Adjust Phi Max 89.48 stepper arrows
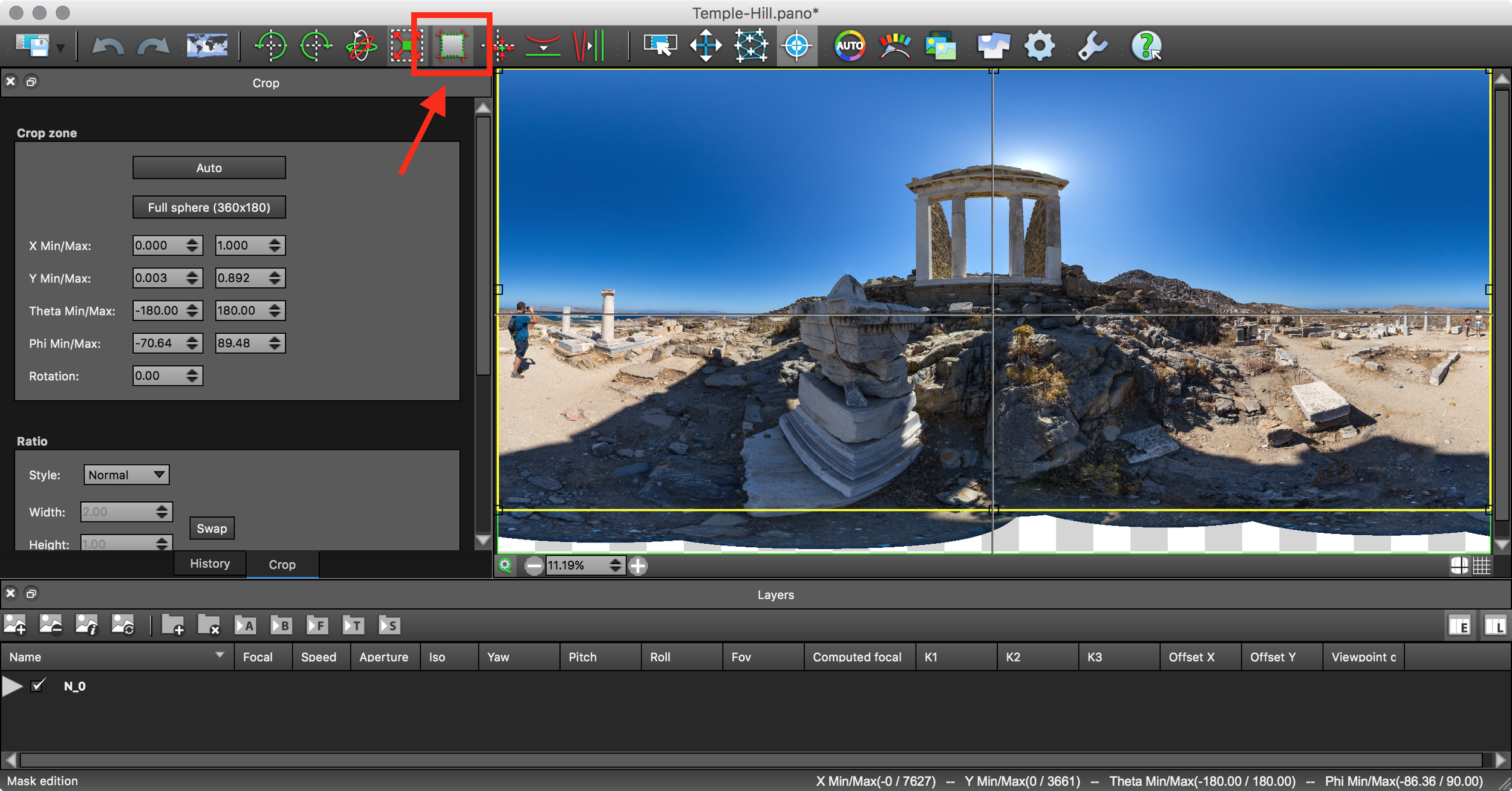Image resolution: width=1512 pixels, height=791 pixels. pos(275,343)
